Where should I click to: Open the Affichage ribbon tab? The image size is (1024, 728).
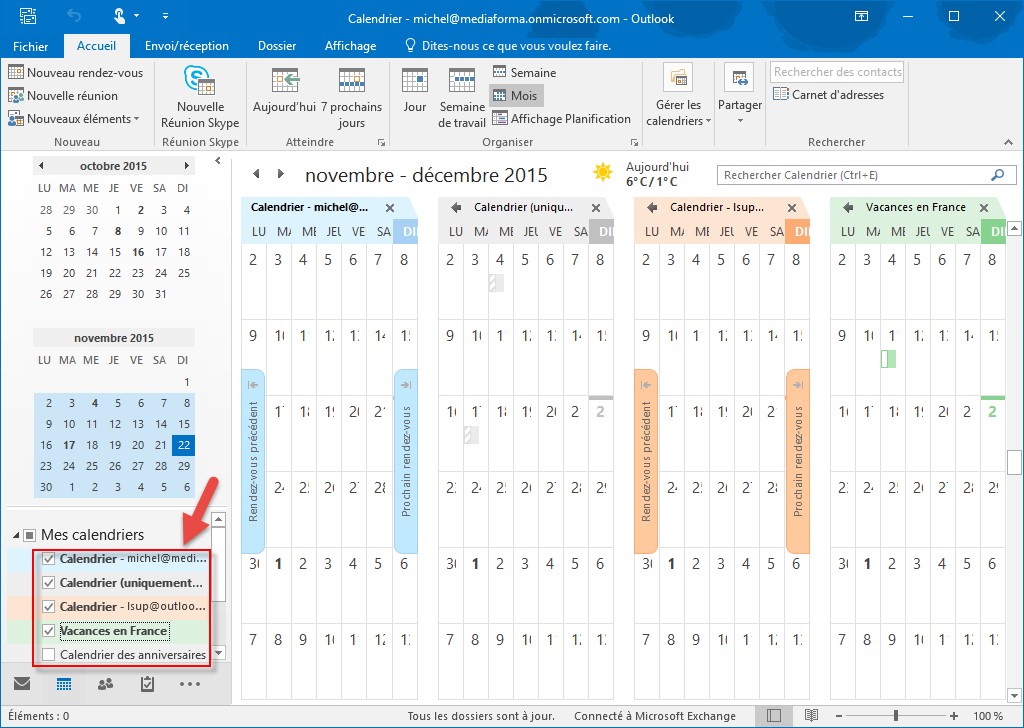tap(350, 46)
